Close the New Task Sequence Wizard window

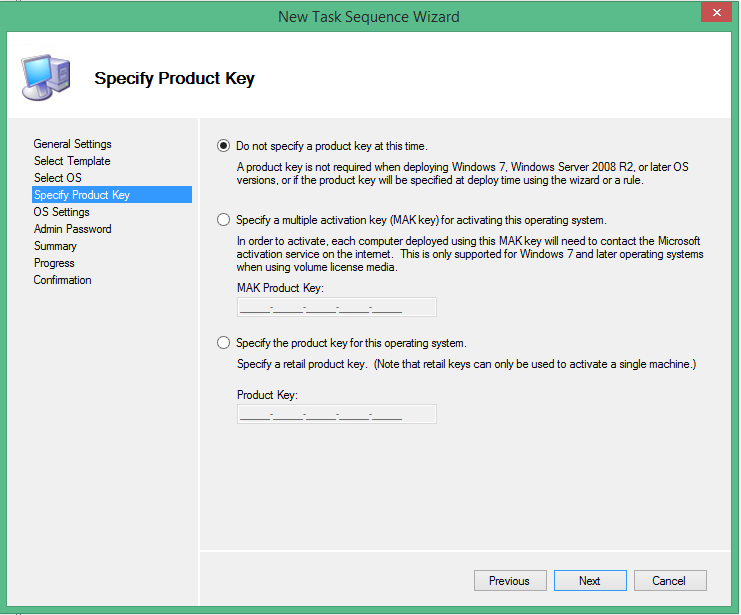(x=713, y=13)
